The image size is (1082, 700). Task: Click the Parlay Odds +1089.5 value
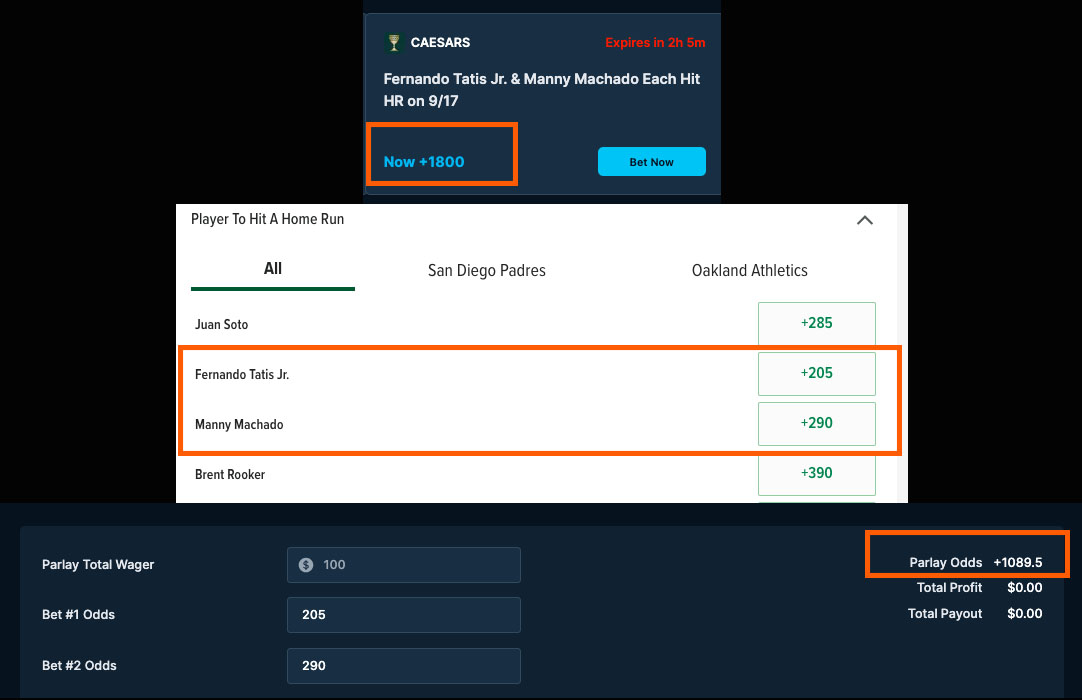point(1018,563)
